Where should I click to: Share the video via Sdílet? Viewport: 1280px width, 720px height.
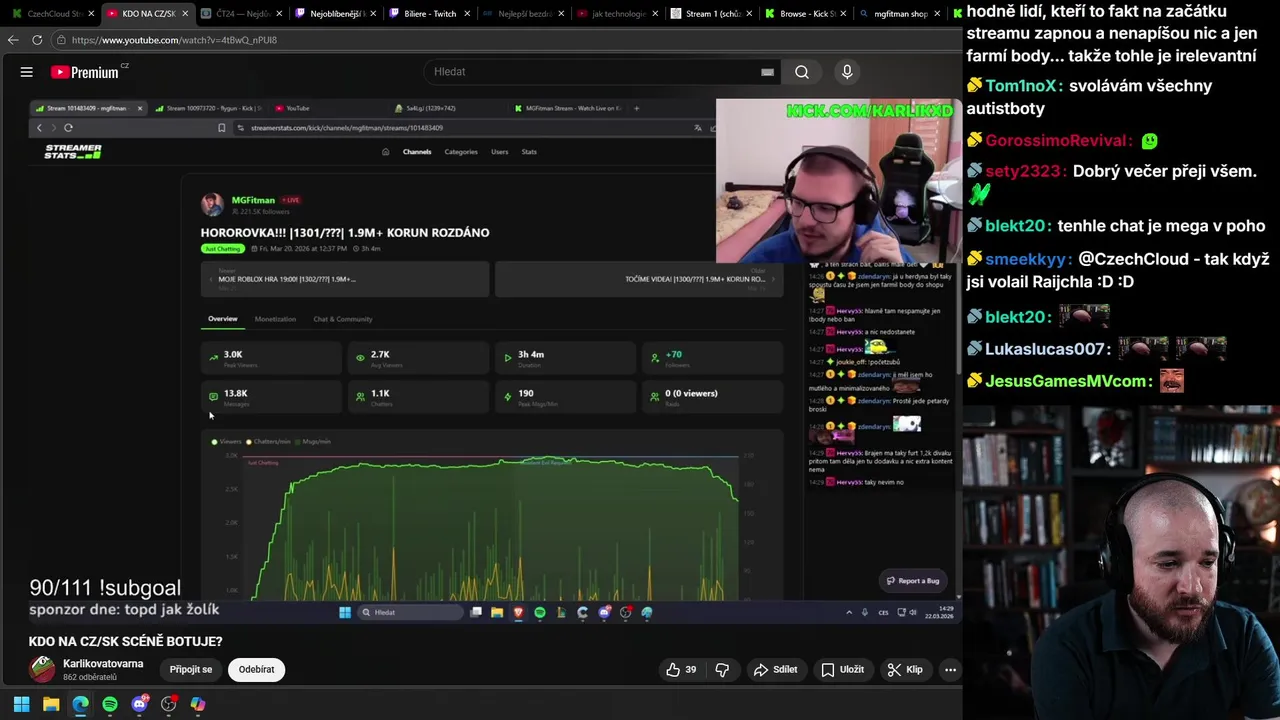pyautogui.click(x=776, y=670)
